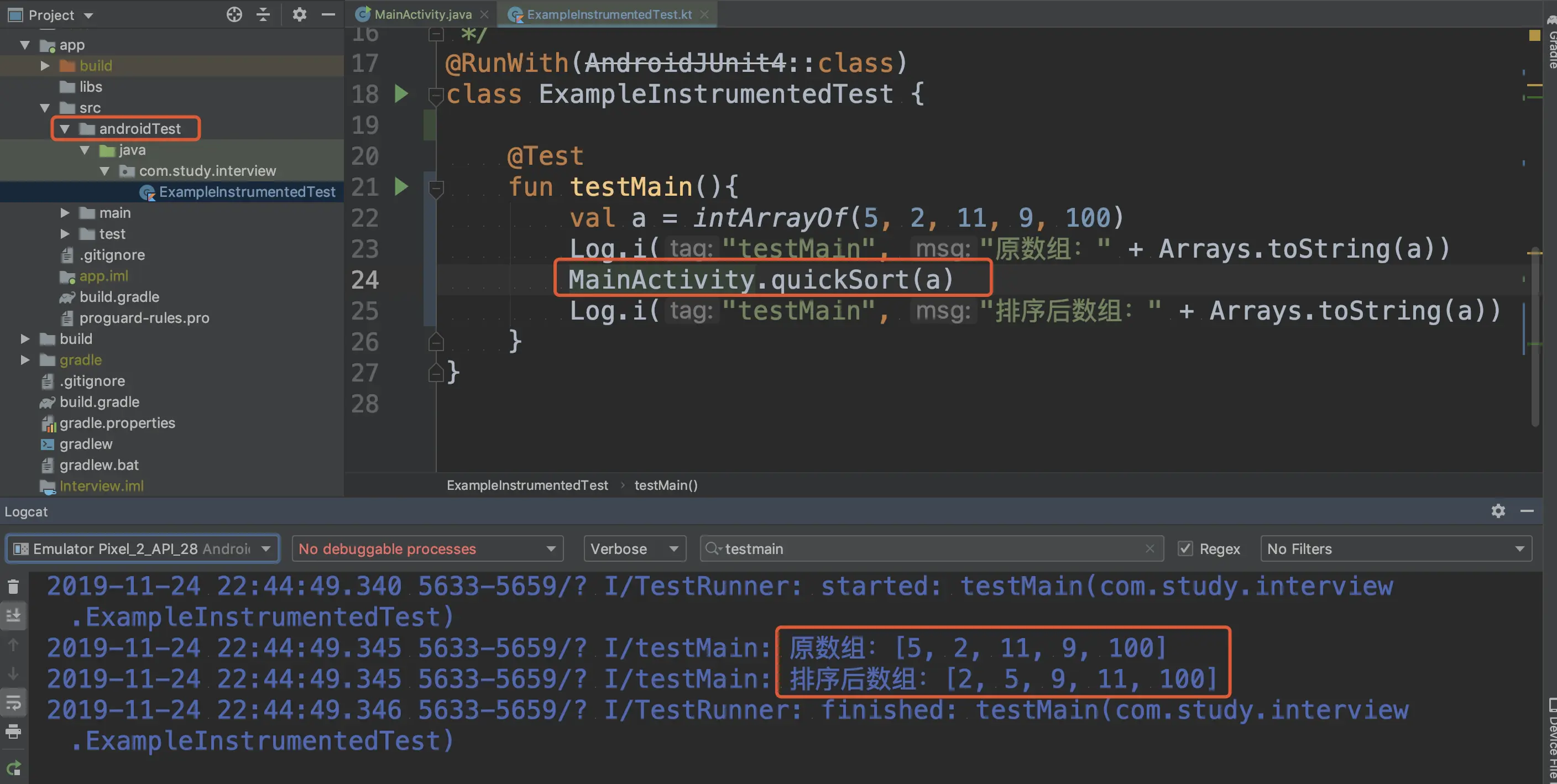Clear logcat with trash icon
1557x784 pixels.
point(13,586)
